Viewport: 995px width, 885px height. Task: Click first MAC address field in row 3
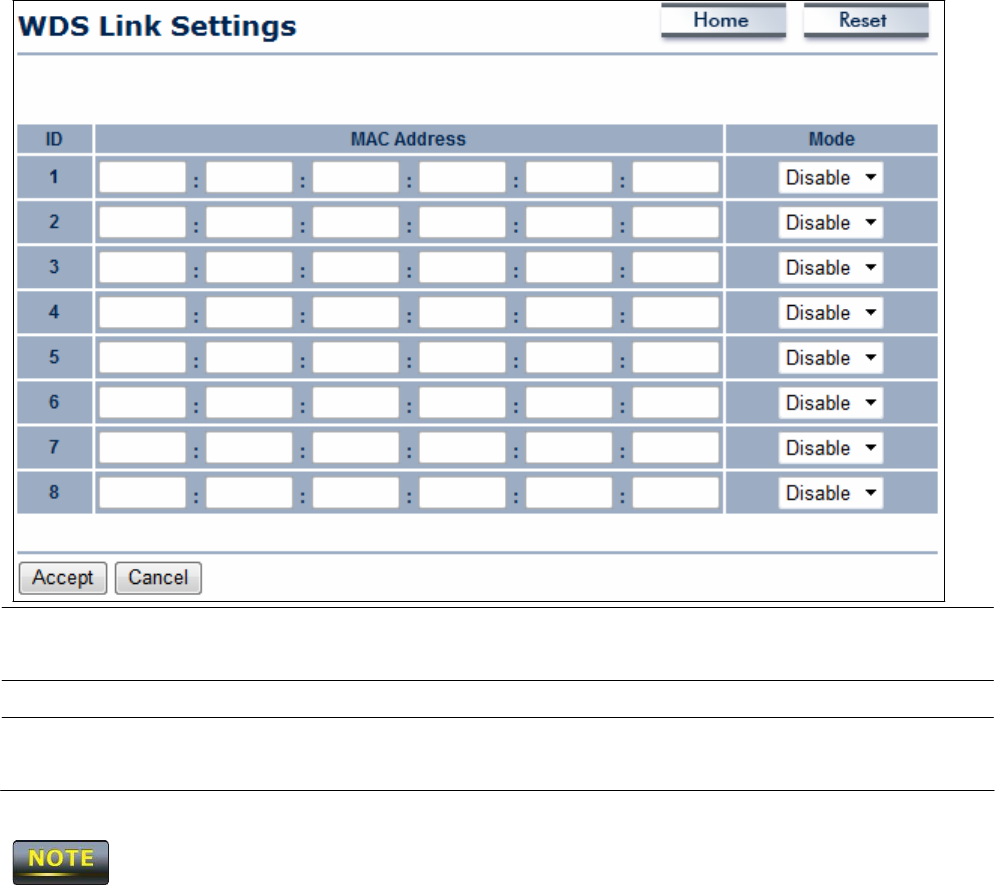(142, 267)
